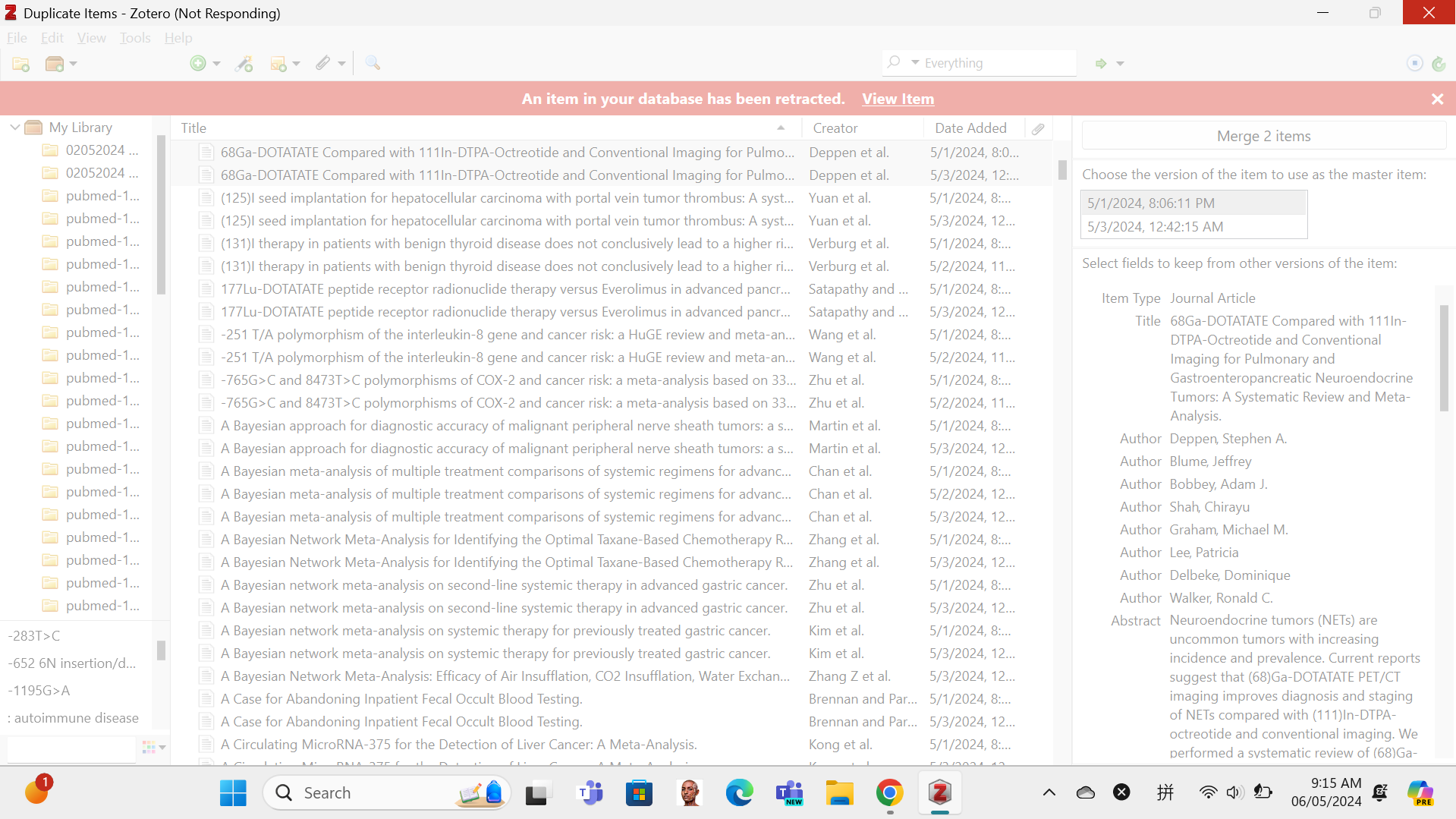
Task: Click the OneDrive cloud tray icon
Action: click(x=1086, y=793)
